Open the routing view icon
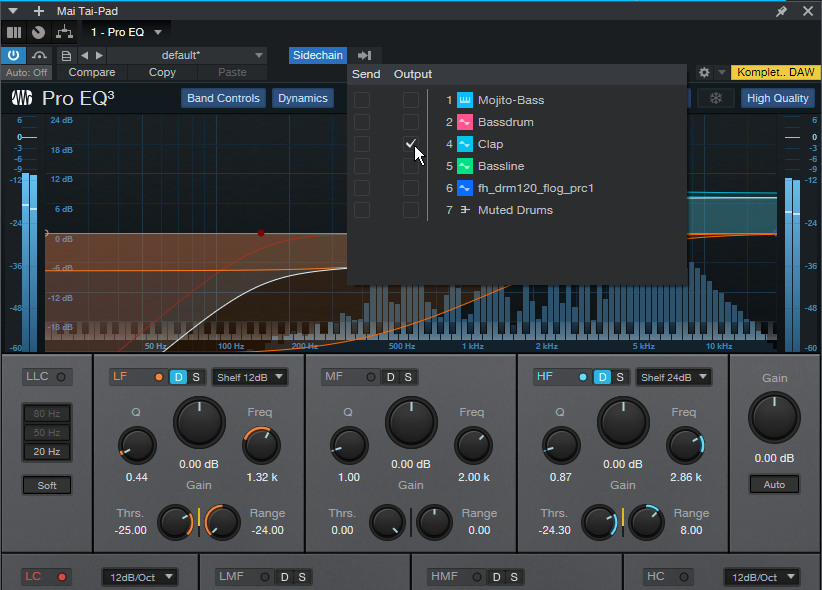 [x=62, y=32]
